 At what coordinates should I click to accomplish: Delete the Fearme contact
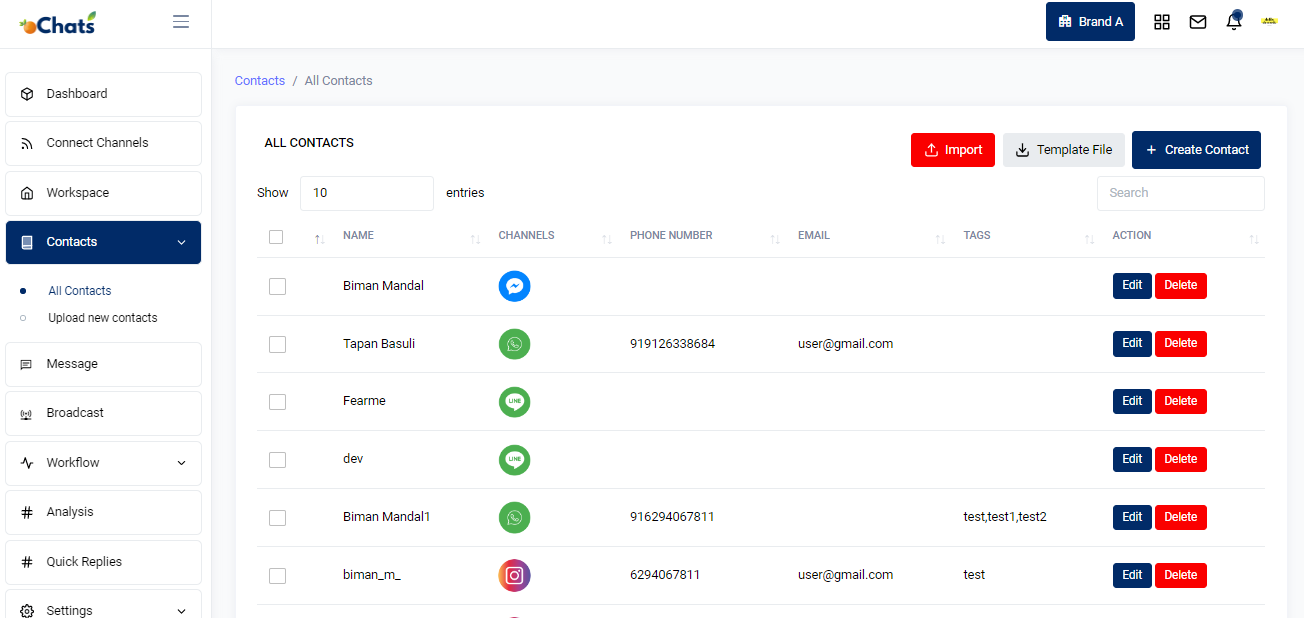(1181, 402)
